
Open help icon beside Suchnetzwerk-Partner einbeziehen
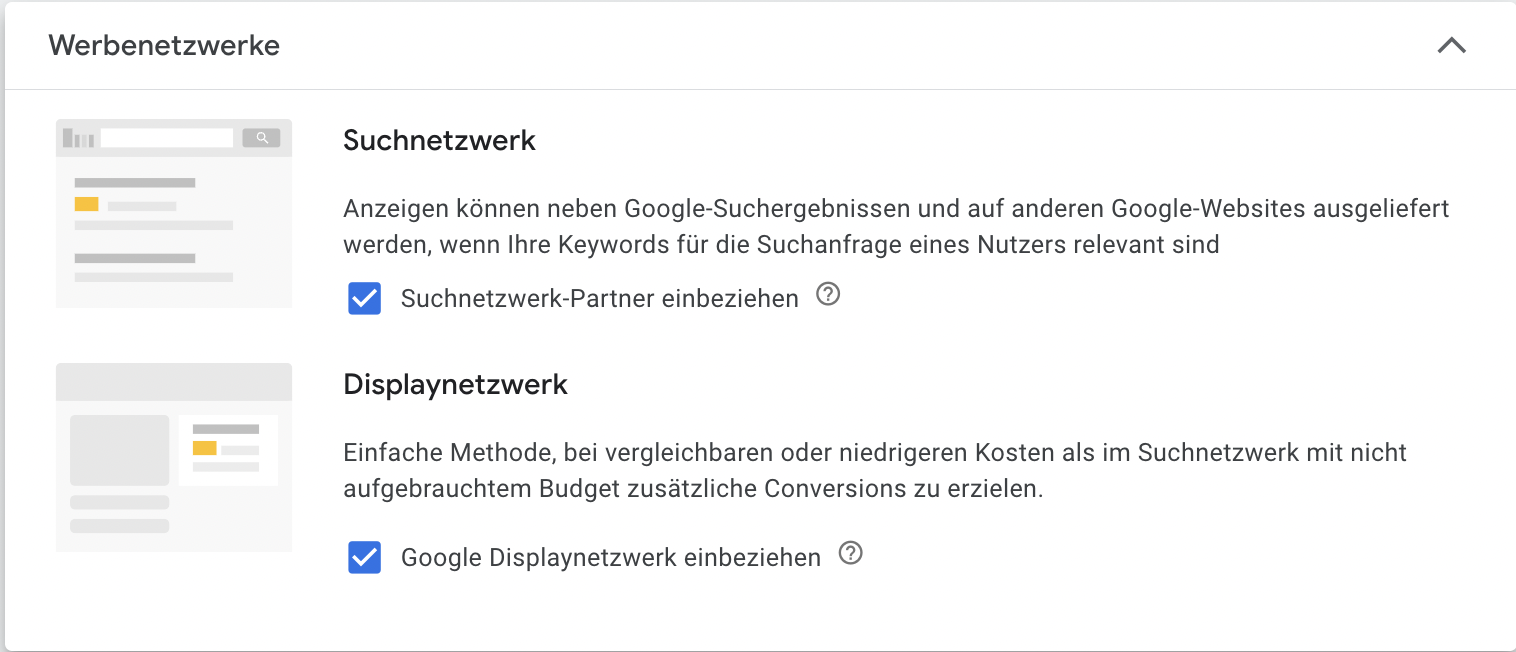pos(828,295)
